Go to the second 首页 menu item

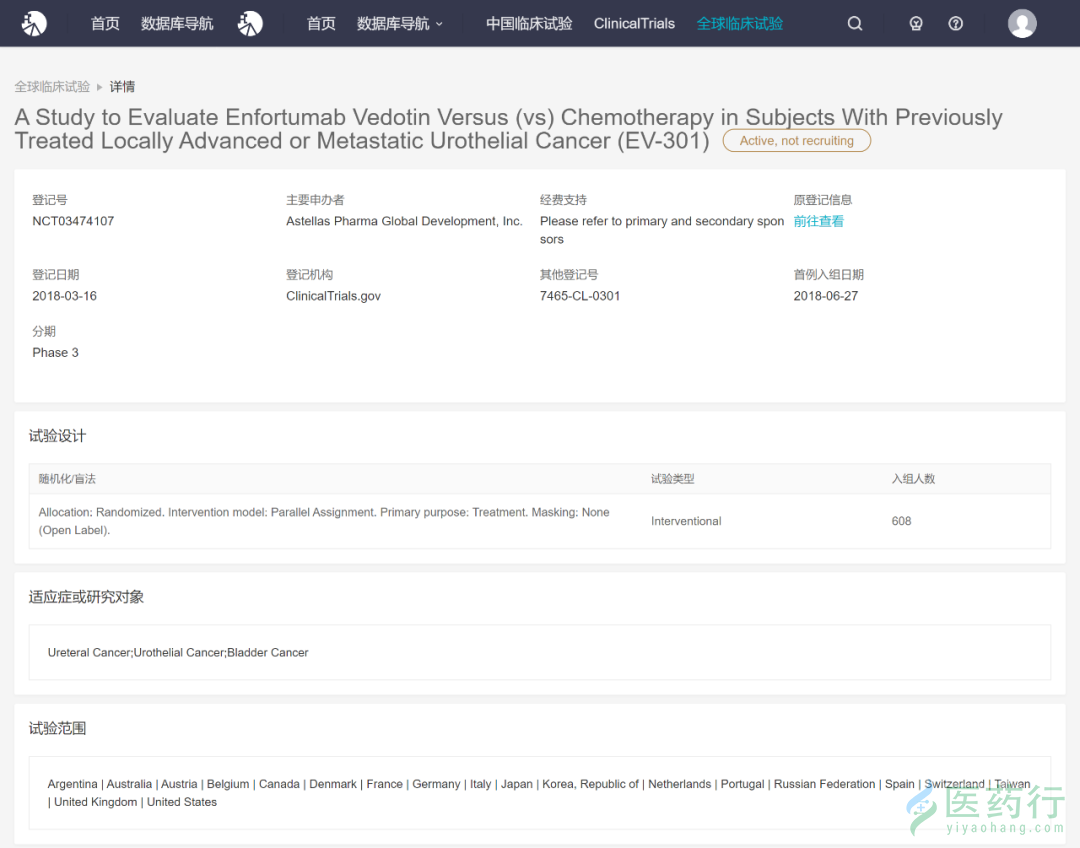click(321, 23)
